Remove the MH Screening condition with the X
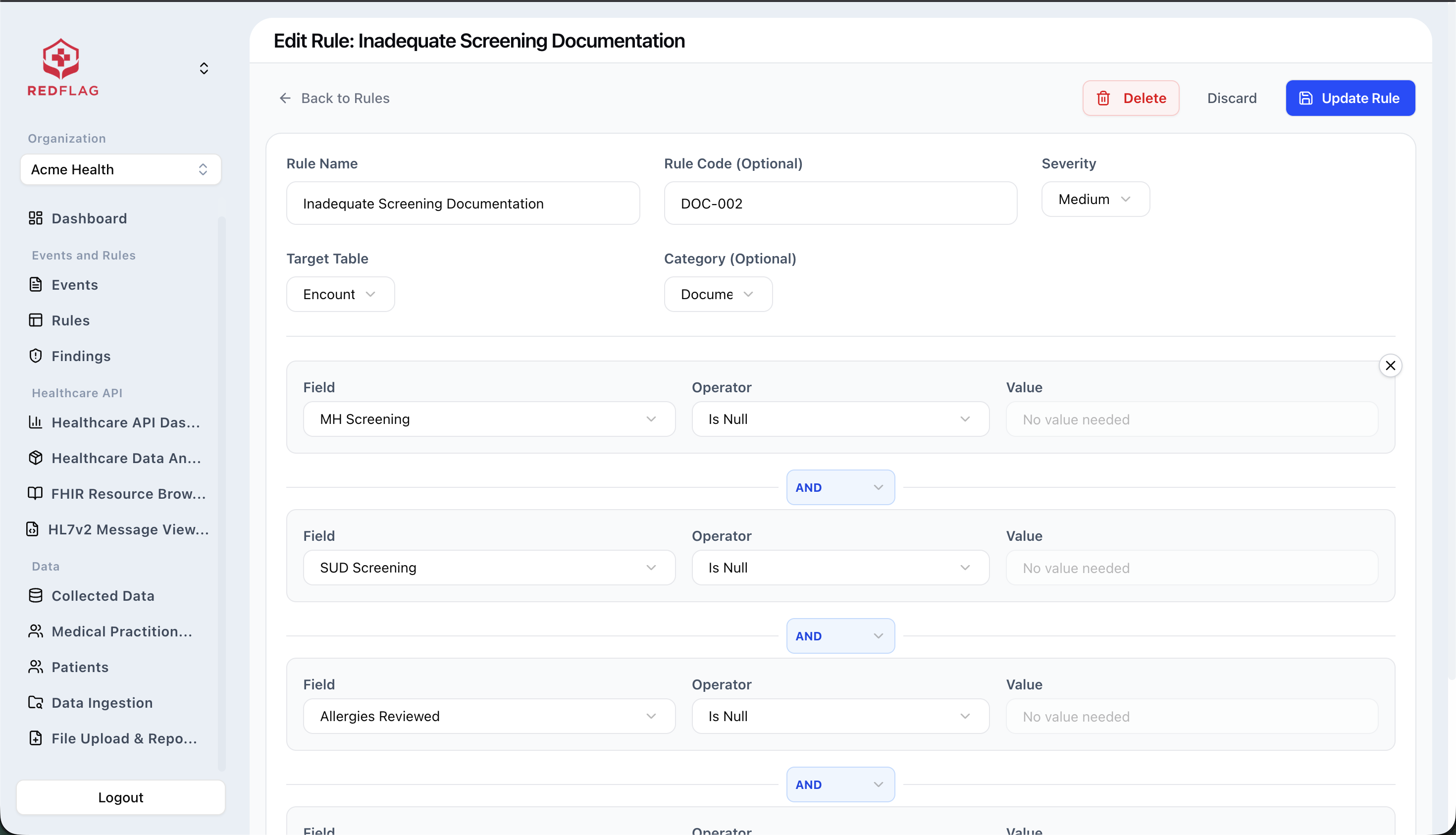The height and width of the screenshot is (835, 1456). 1390,365
